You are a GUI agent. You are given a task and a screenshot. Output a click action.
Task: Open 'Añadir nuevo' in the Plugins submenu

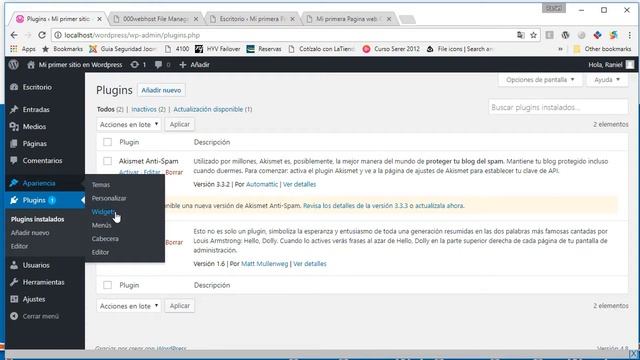point(30,233)
